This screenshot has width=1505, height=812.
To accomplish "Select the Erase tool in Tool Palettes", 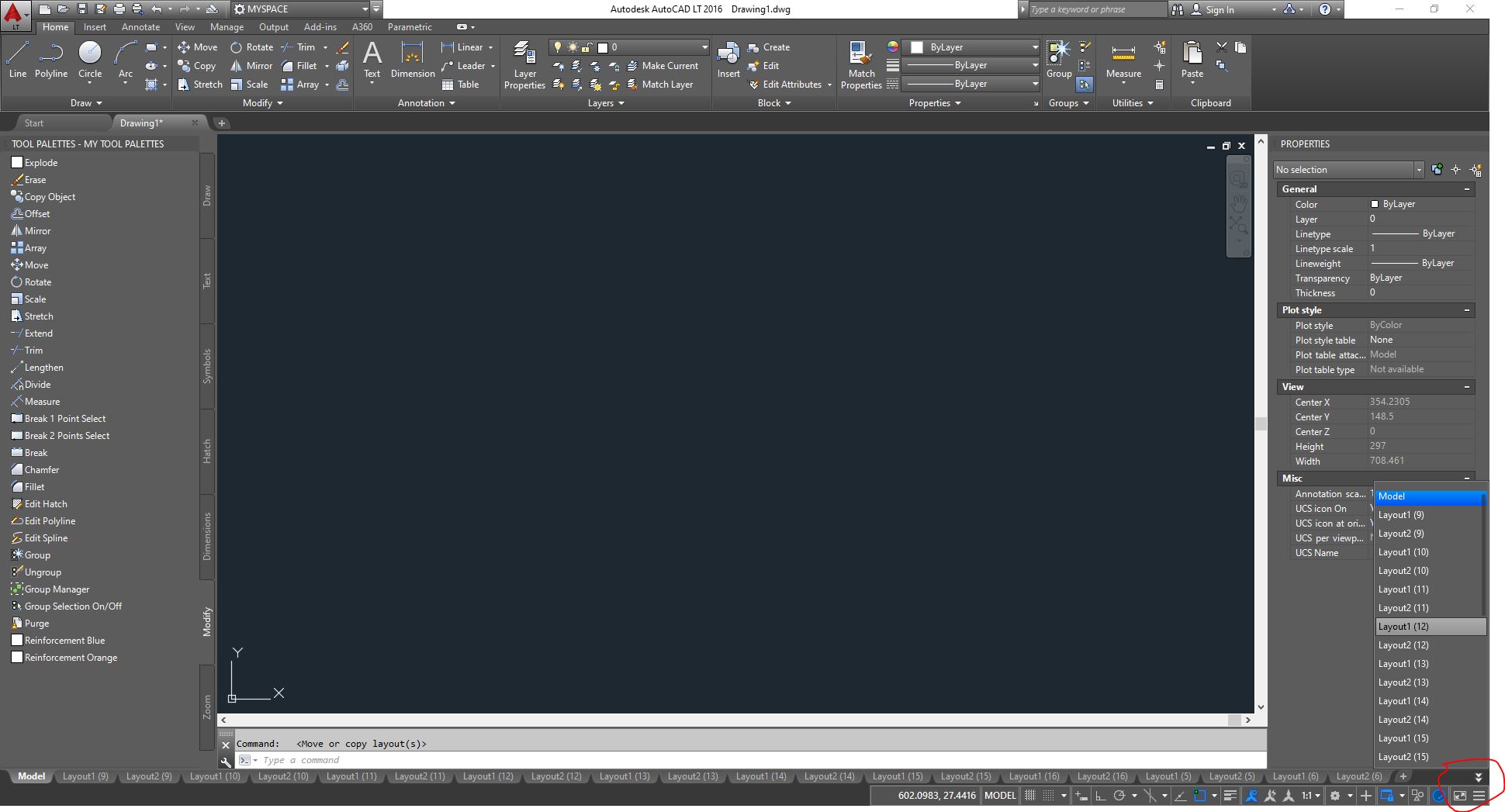I will click(34, 179).
